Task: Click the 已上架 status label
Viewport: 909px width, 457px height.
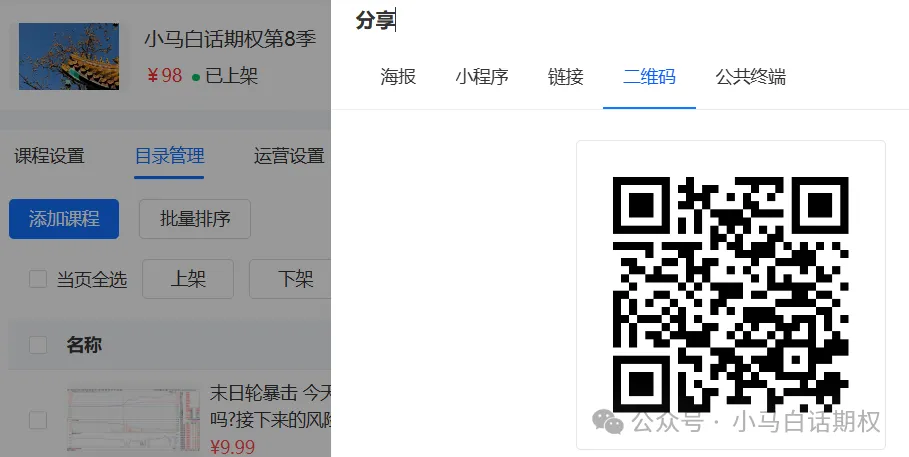Action: [x=231, y=75]
